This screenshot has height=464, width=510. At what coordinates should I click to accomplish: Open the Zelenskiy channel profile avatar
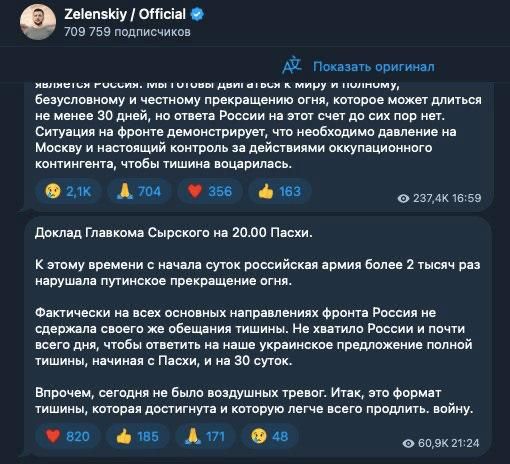click(38, 22)
